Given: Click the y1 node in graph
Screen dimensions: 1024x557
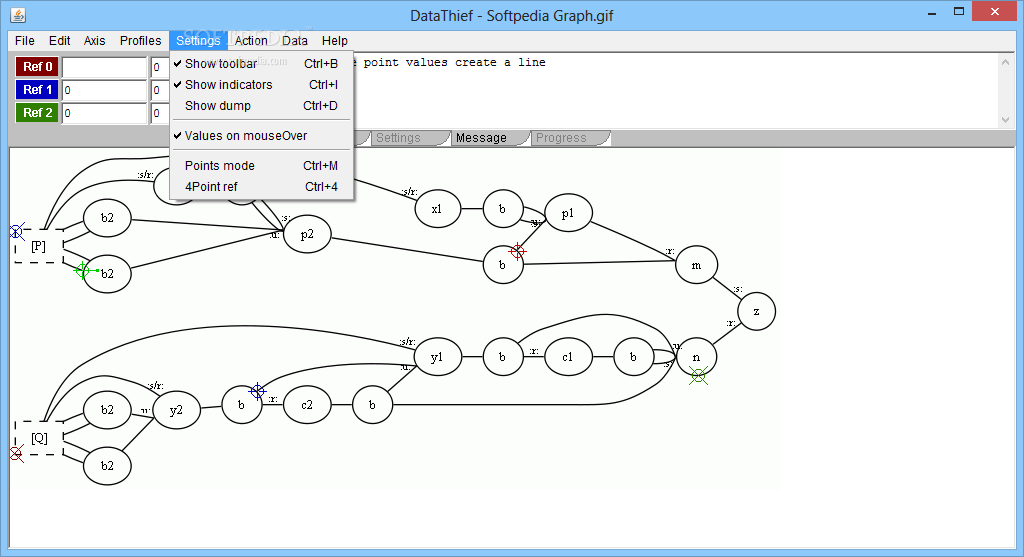Looking at the screenshot, I should click(437, 357).
